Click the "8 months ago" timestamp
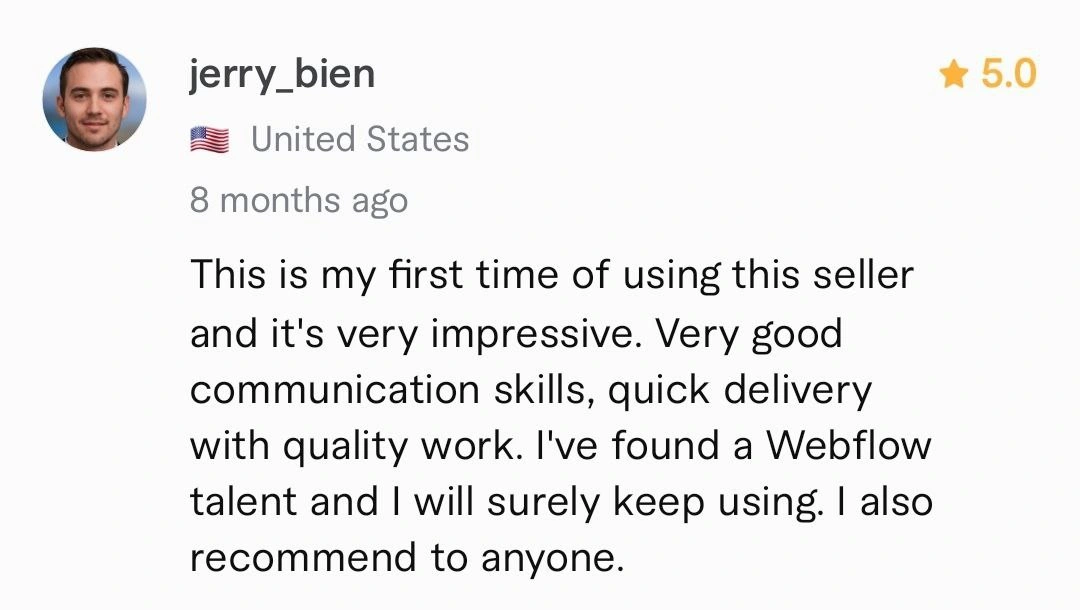This screenshot has width=1080, height=610. tap(299, 200)
